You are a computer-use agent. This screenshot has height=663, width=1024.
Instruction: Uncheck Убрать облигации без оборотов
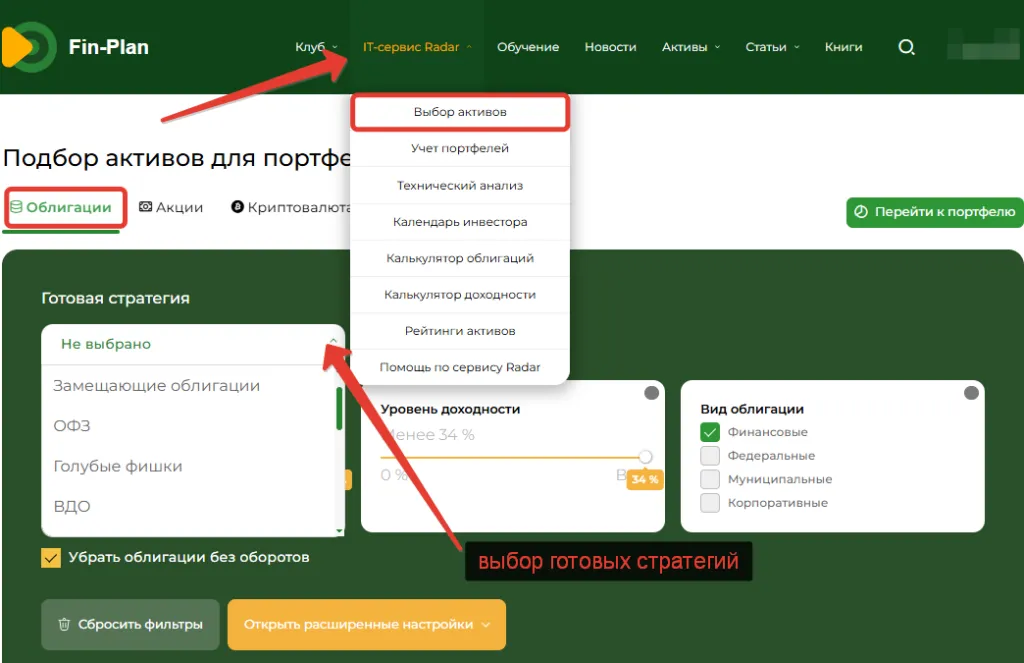point(51,559)
